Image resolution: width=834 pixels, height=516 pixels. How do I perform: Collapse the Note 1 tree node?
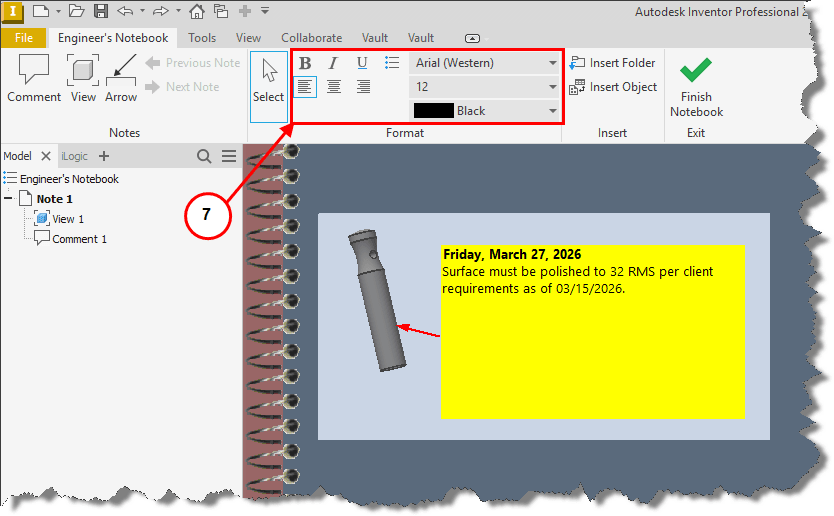9,198
